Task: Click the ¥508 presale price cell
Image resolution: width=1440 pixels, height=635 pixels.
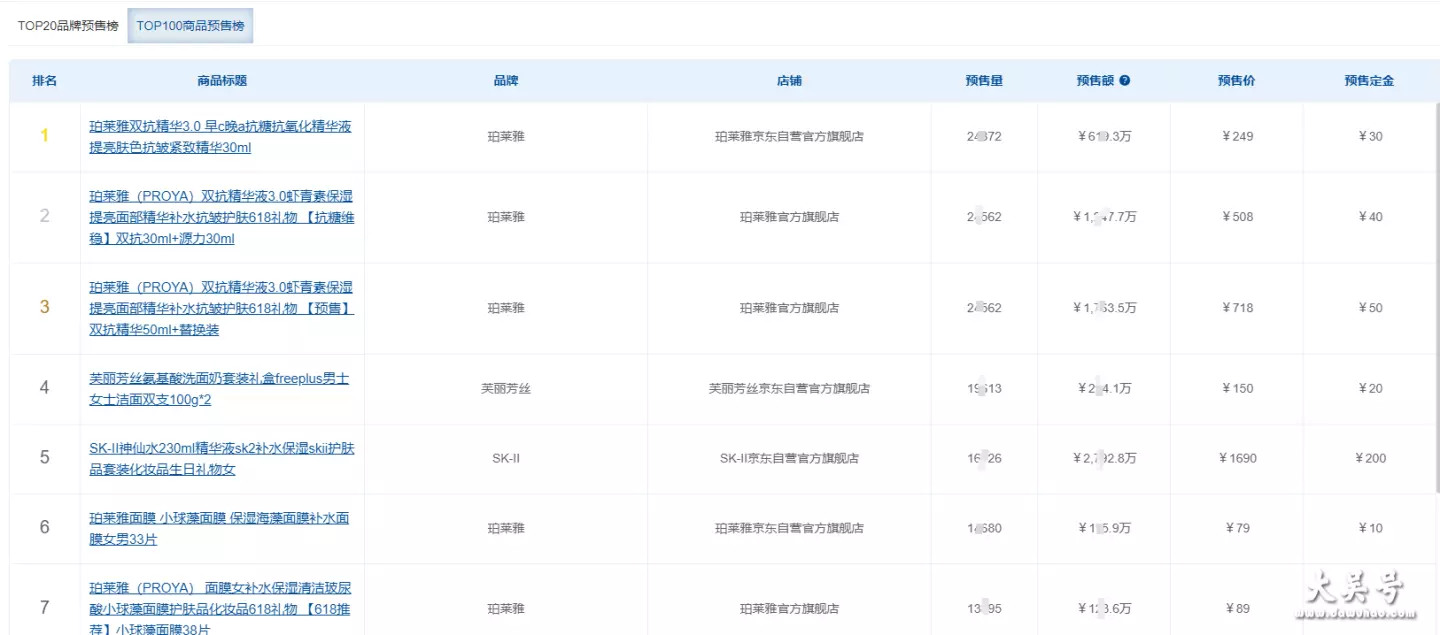Action: 1237,217
